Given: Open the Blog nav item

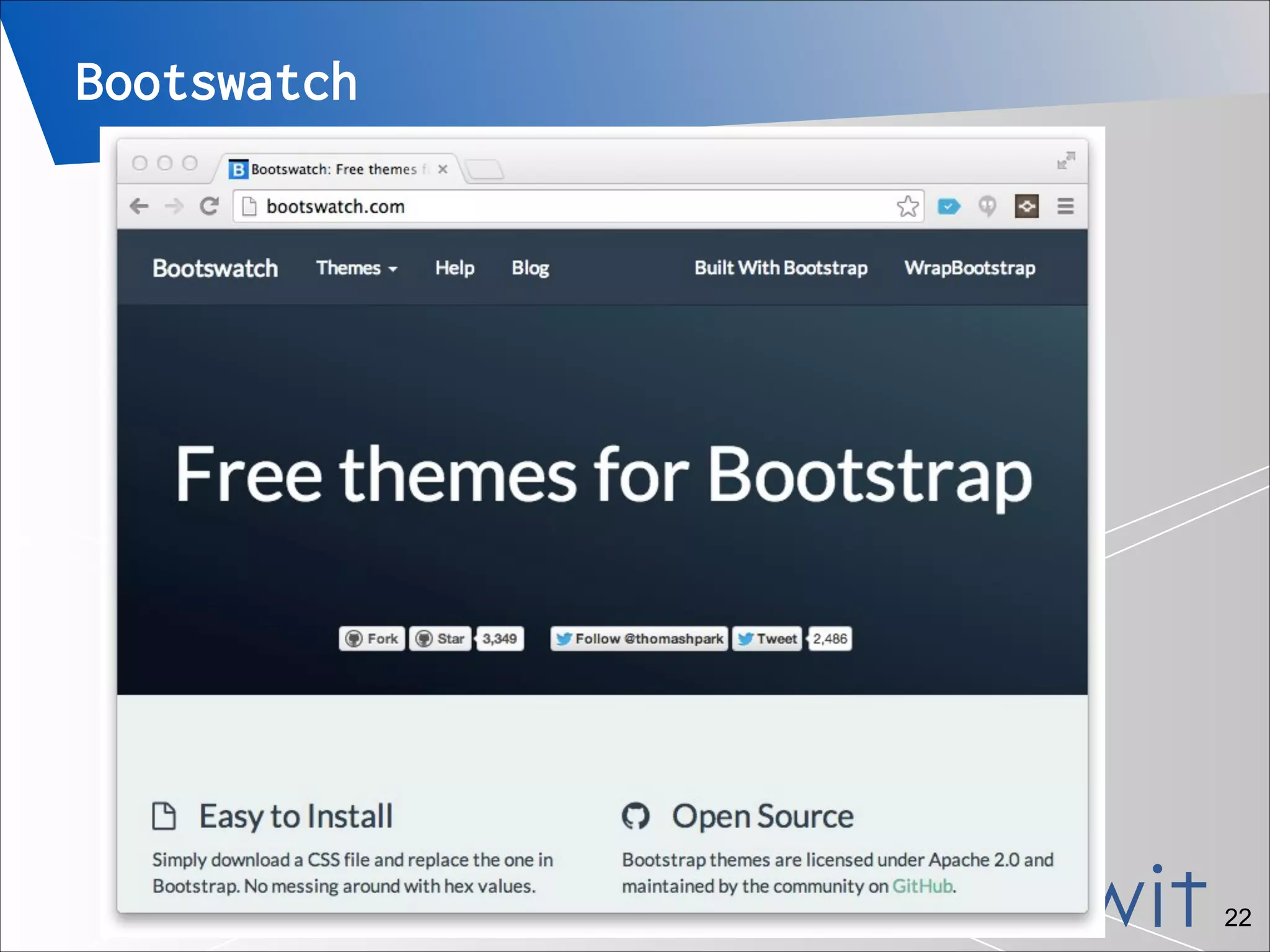Looking at the screenshot, I should click(x=530, y=268).
